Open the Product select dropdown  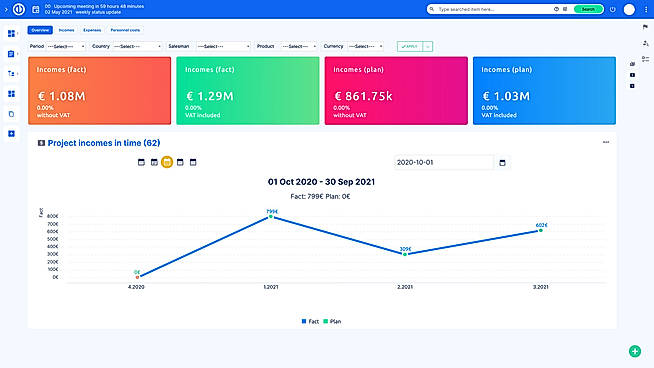(298, 46)
